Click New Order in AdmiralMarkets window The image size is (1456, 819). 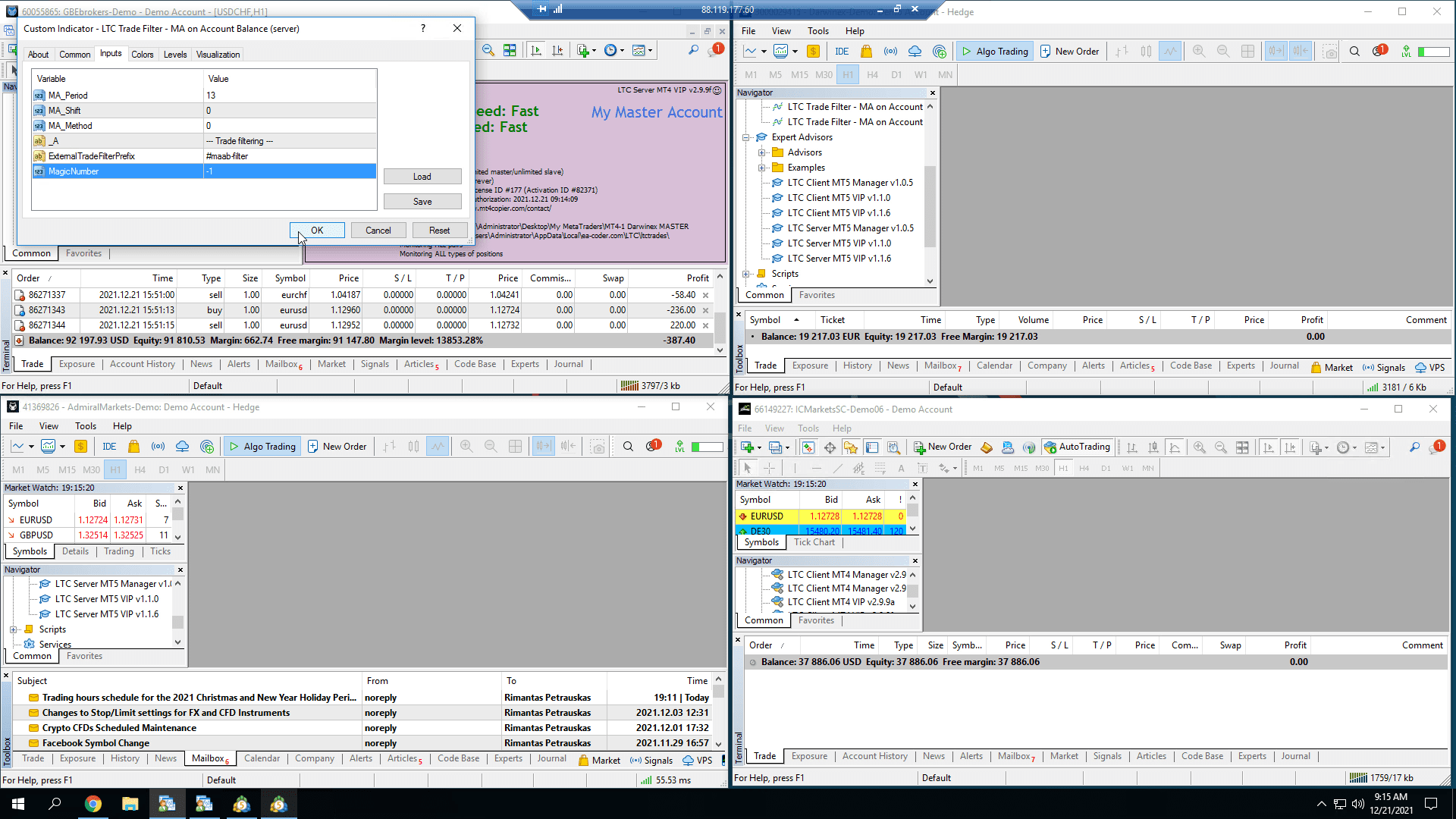point(337,447)
